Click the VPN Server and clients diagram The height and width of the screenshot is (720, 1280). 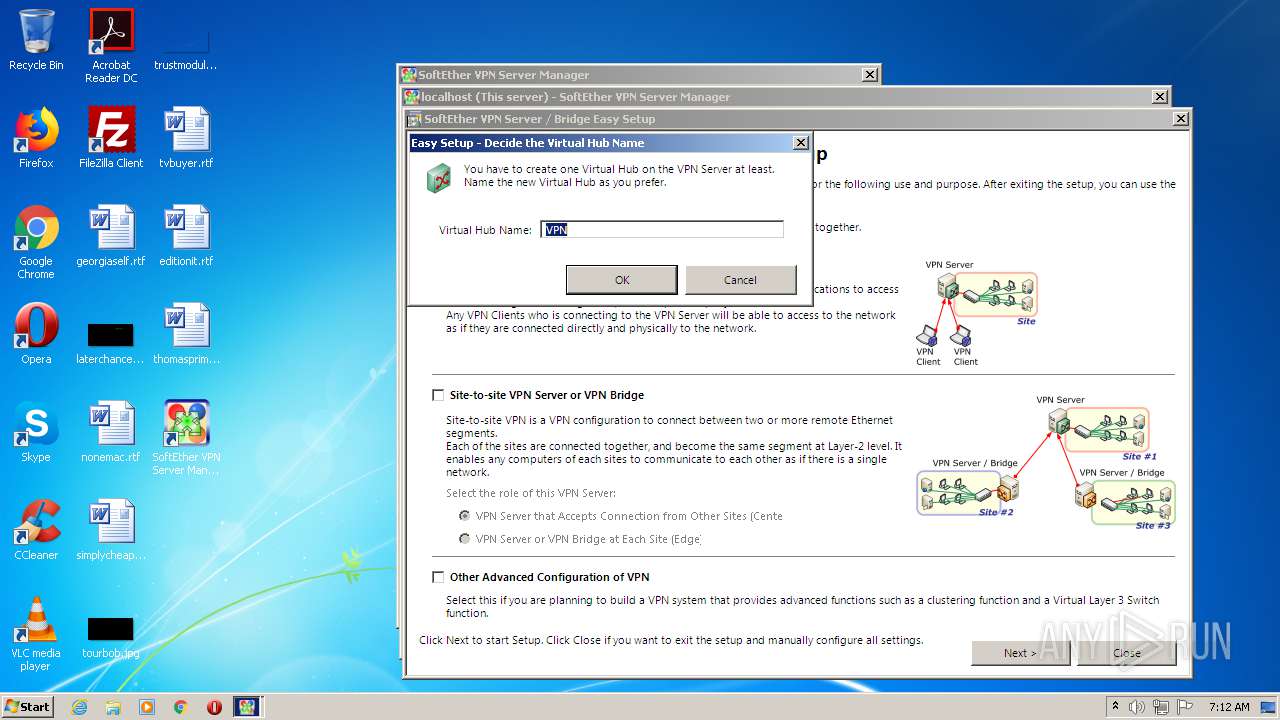pyautogui.click(x=976, y=313)
